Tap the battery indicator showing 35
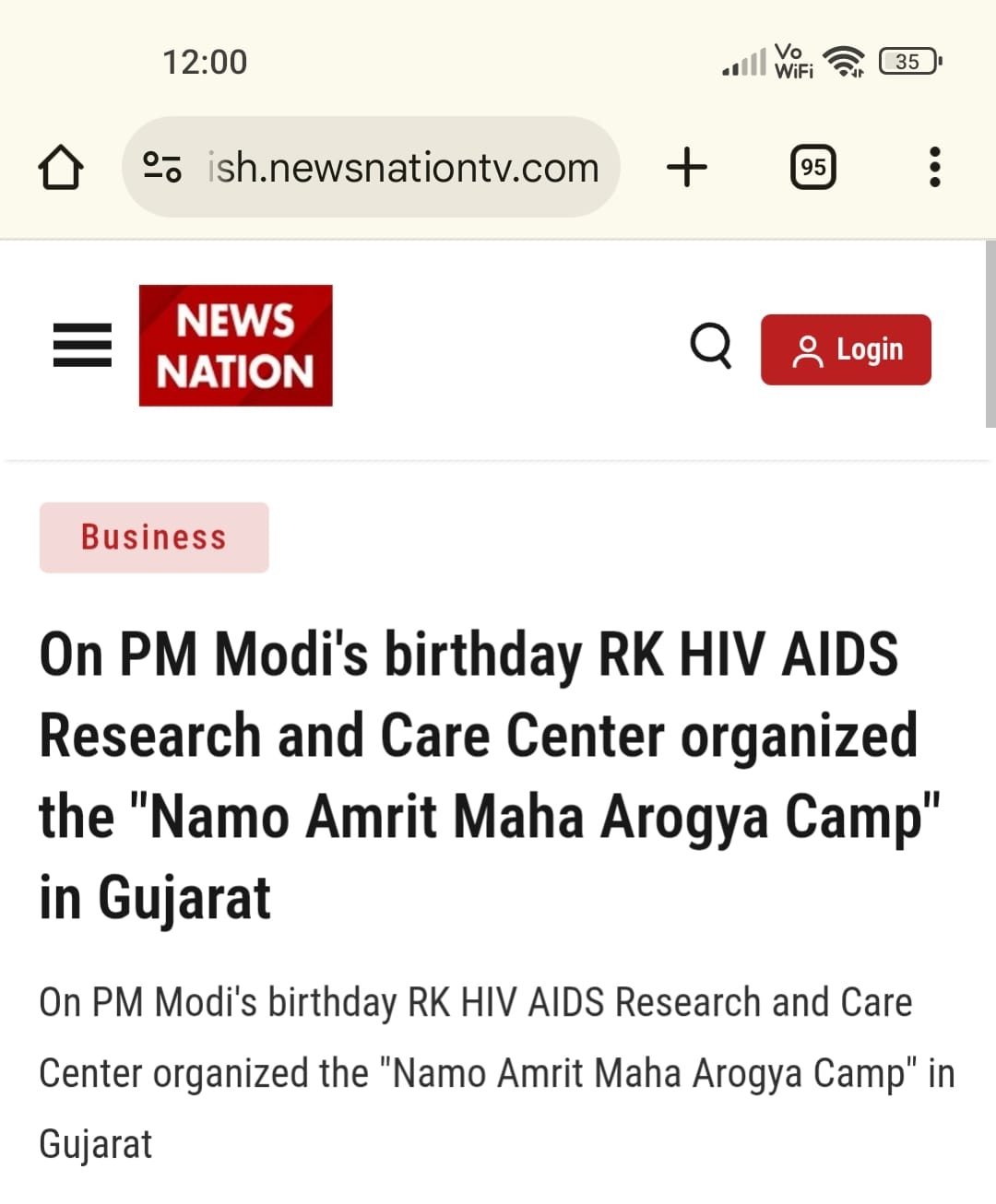996x1204 pixels. 909,62
